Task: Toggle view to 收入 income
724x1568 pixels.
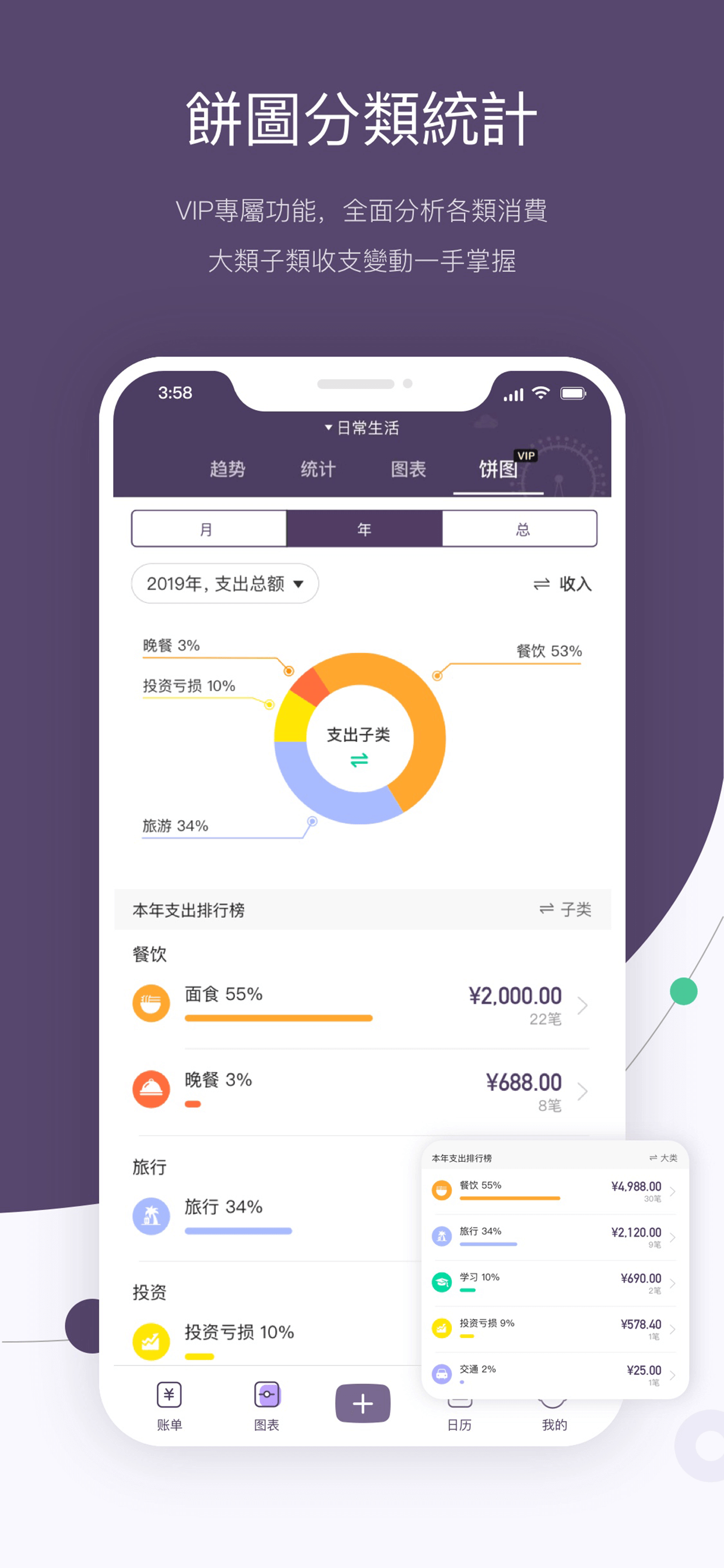Action: coord(562,584)
